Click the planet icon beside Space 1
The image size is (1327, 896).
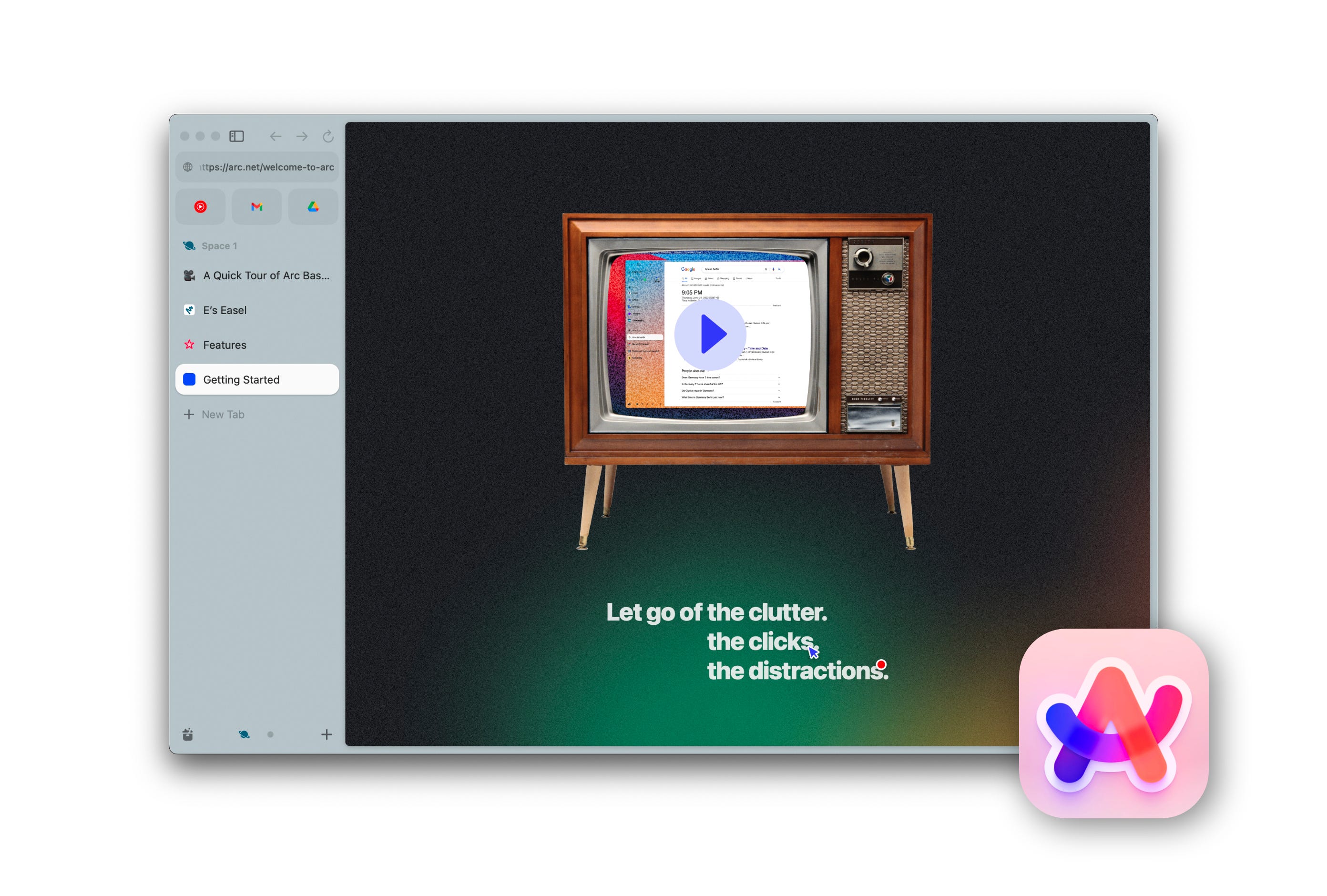click(x=189, y=245)
